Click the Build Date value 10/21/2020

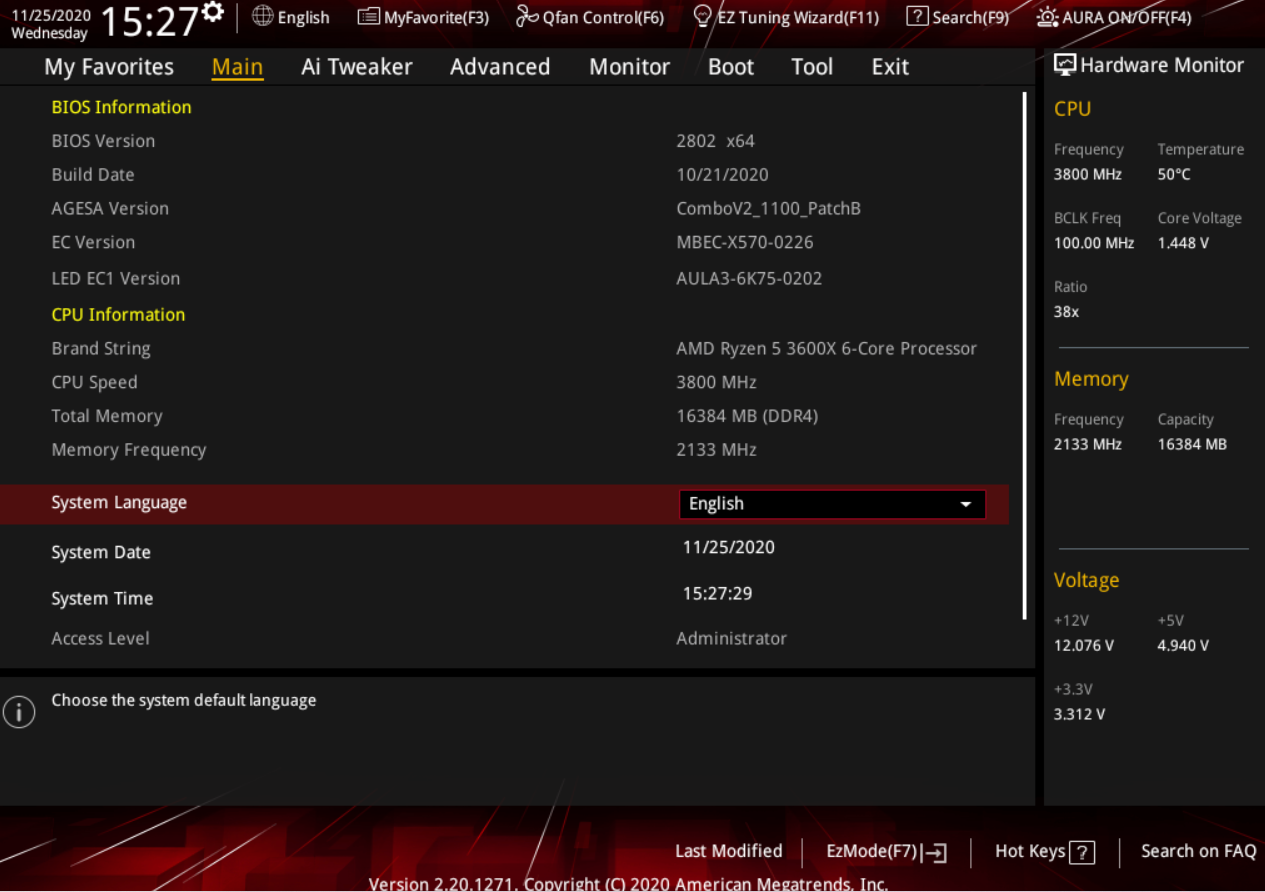click(722, 175)
